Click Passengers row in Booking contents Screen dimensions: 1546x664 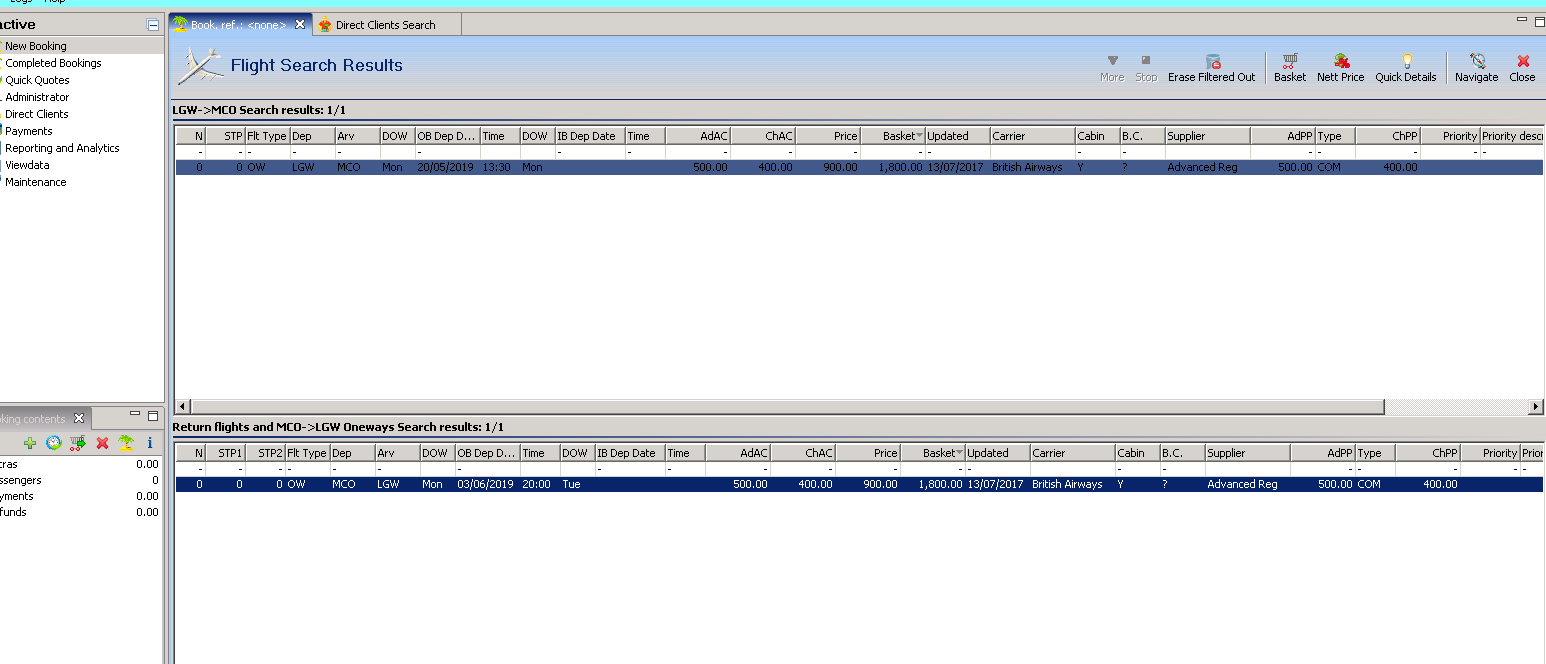click(80, 480)
